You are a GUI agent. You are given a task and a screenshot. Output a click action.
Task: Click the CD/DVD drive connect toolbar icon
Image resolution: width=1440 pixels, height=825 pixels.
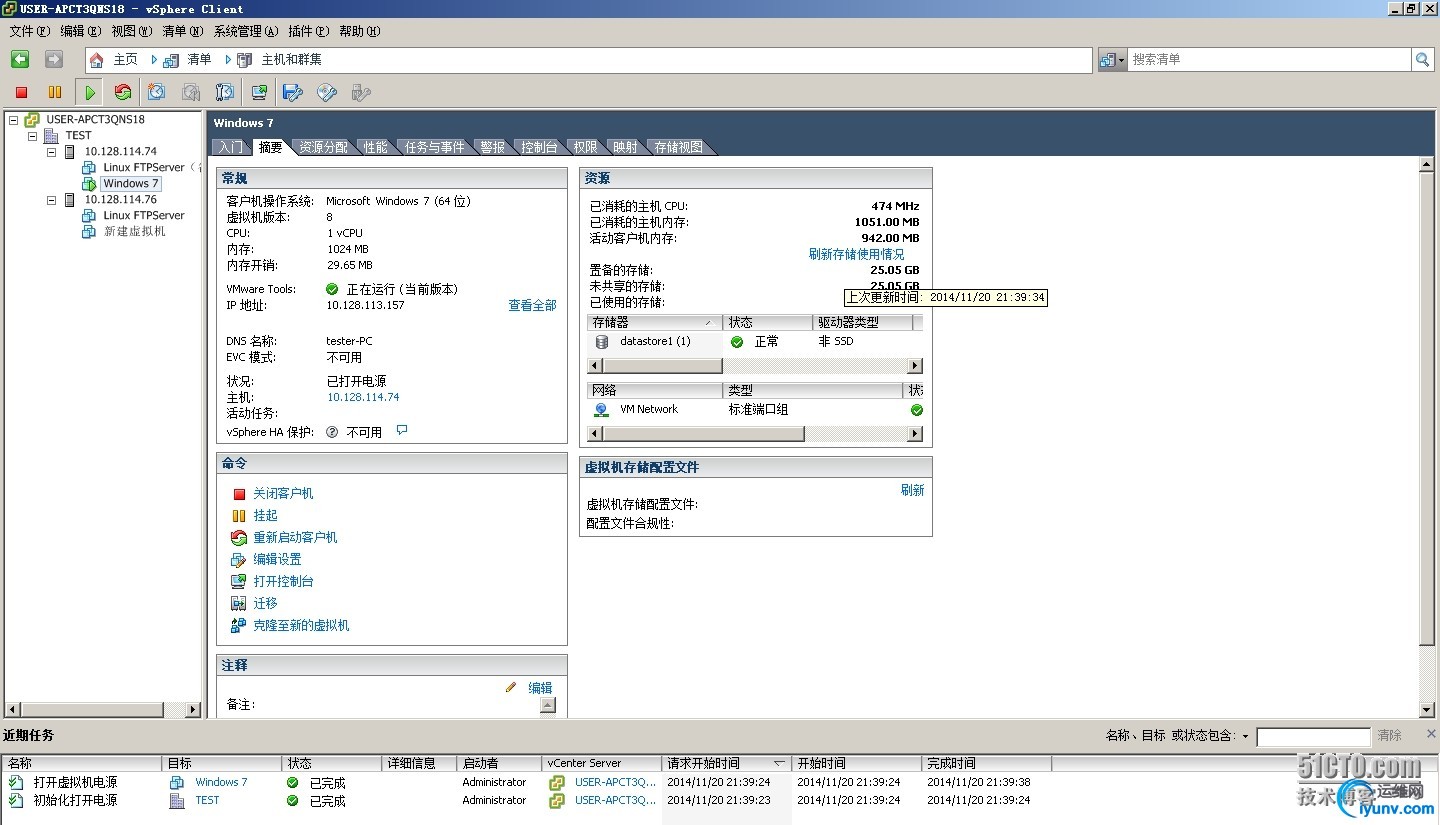tap(327, 93)
